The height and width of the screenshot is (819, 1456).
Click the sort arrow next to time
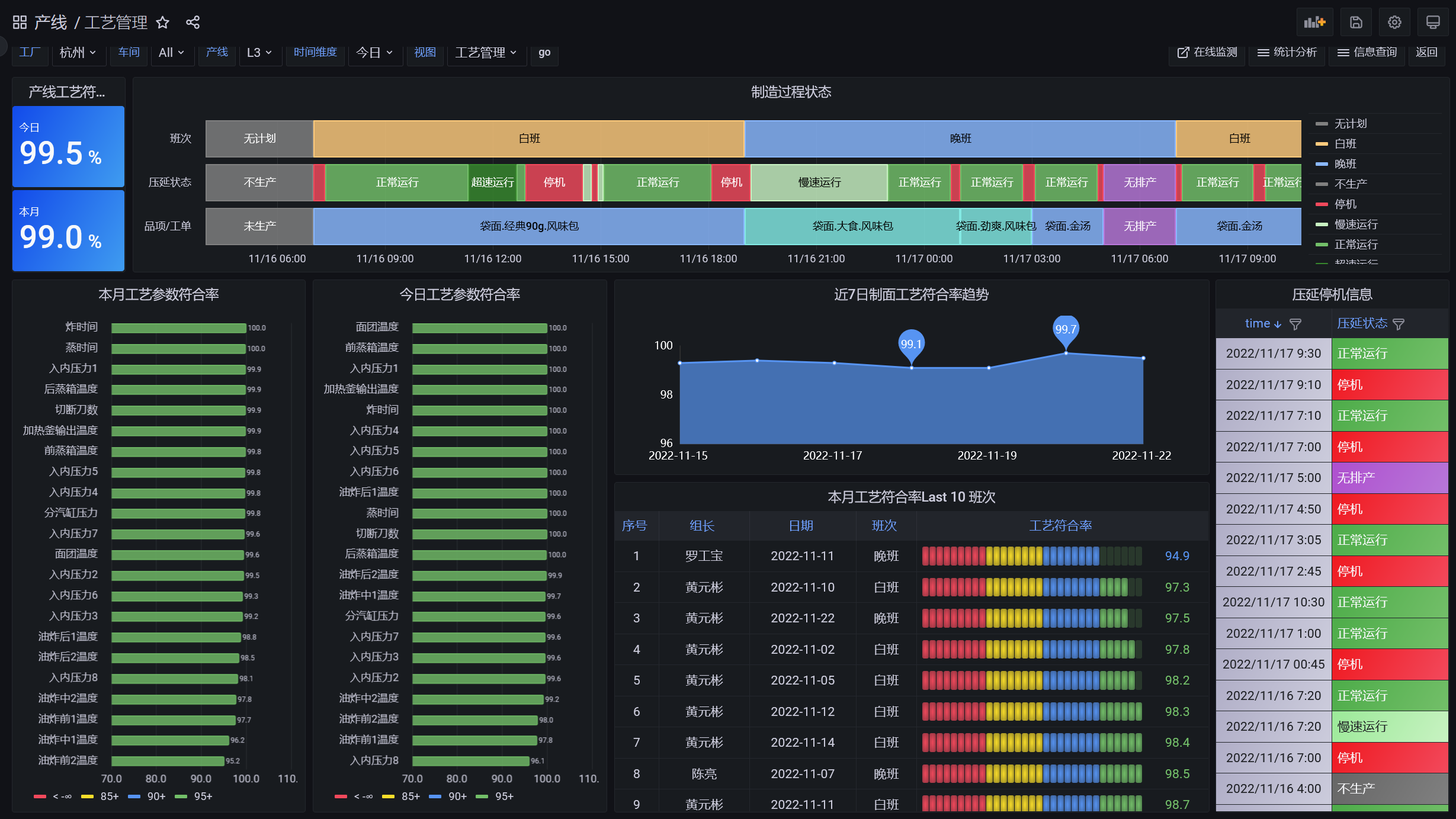click(1278, 324)
